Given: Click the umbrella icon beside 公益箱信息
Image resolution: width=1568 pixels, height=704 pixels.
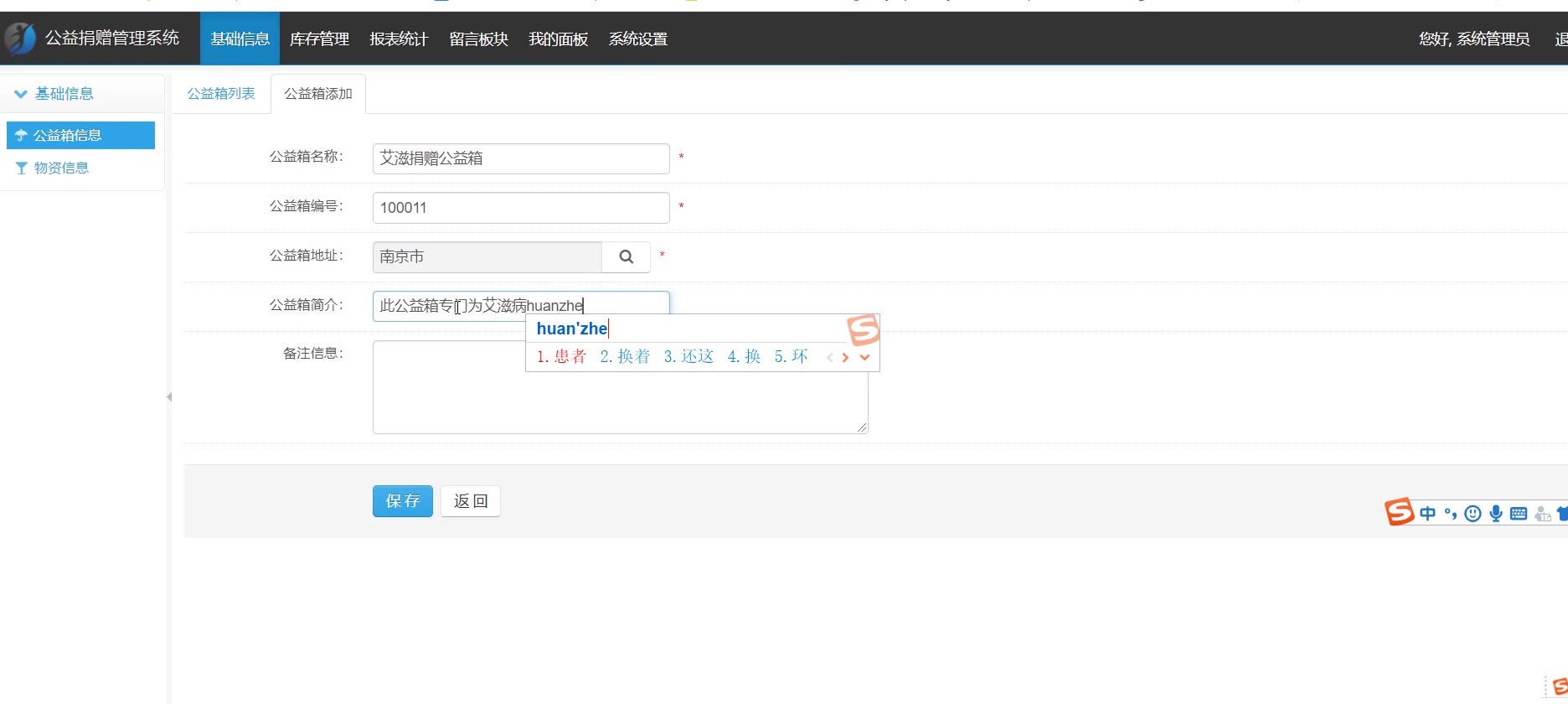Looking at the screenshot, I should point(22,135).
